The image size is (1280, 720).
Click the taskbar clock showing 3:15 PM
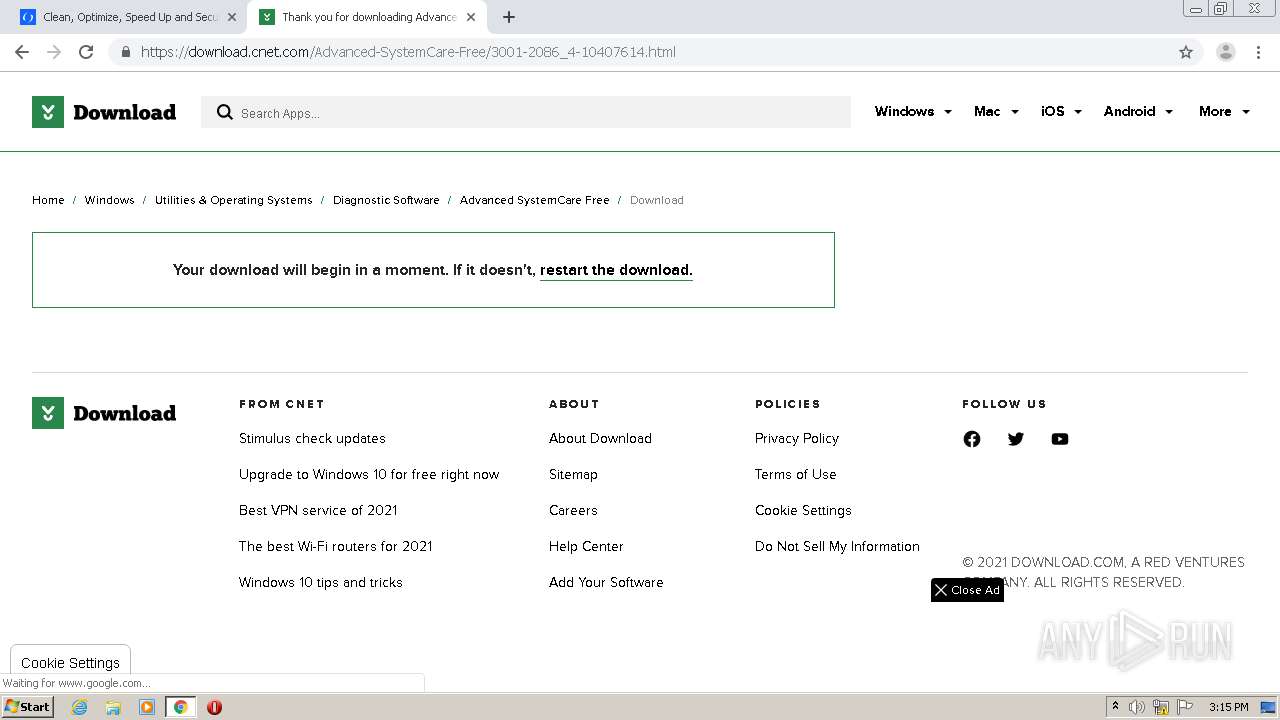click(1228, 707)
